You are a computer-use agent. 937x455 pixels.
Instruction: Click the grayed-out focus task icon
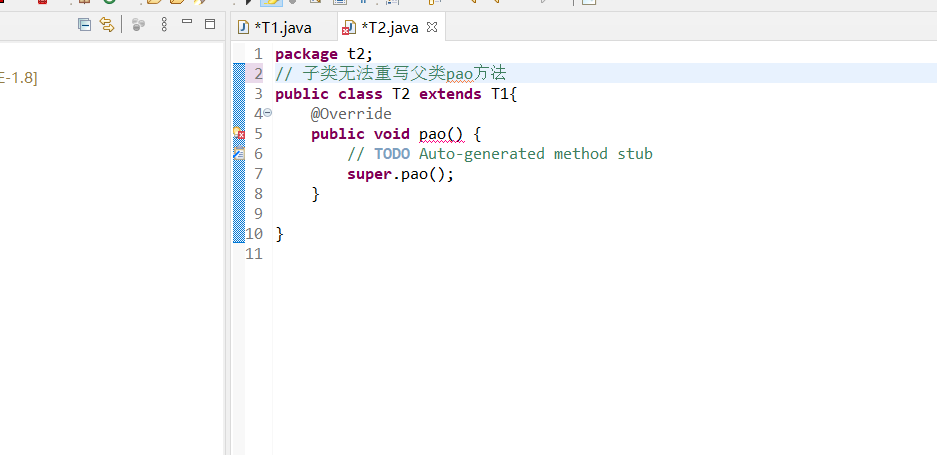139,25
